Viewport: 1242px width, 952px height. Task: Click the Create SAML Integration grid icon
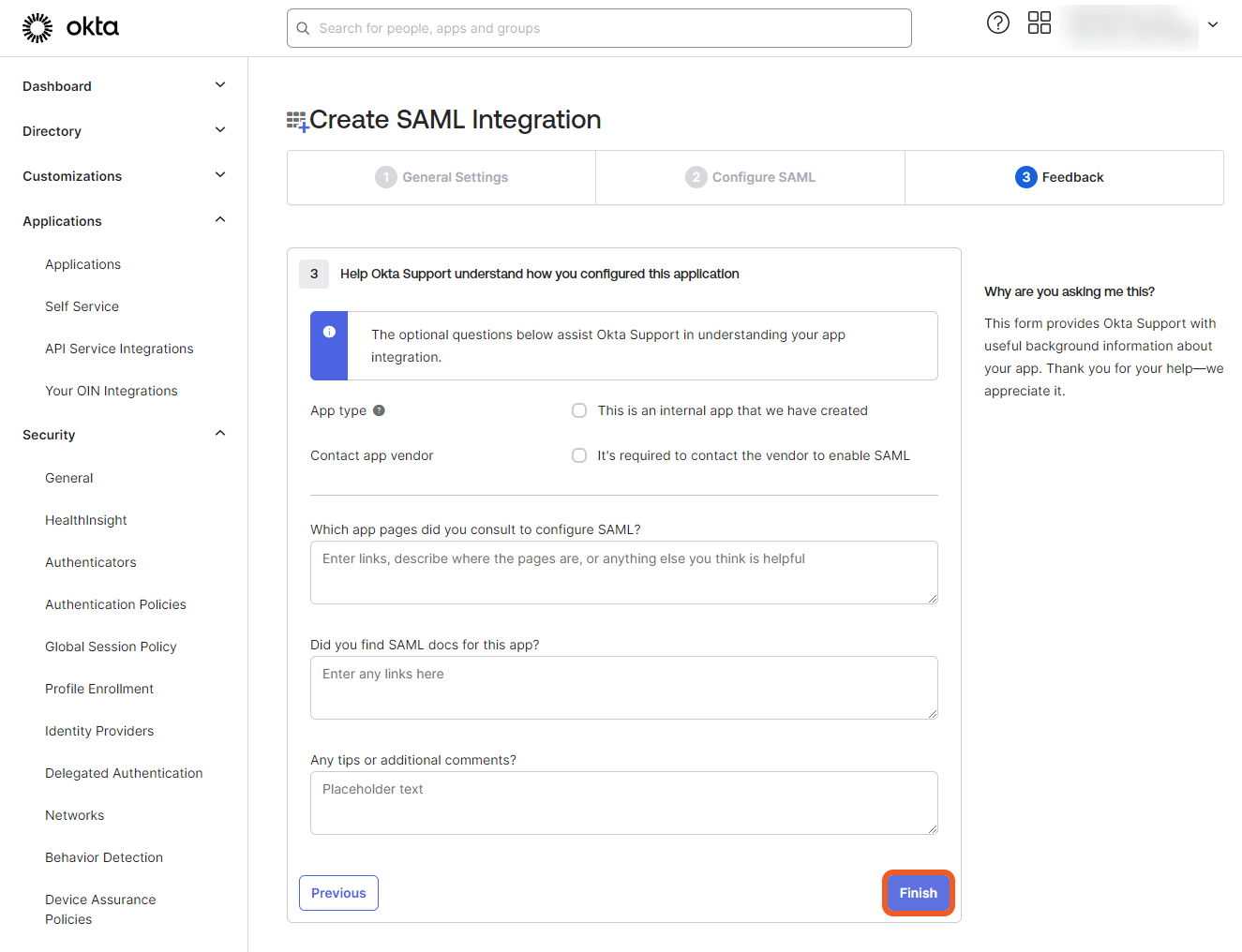click(297, 121)
